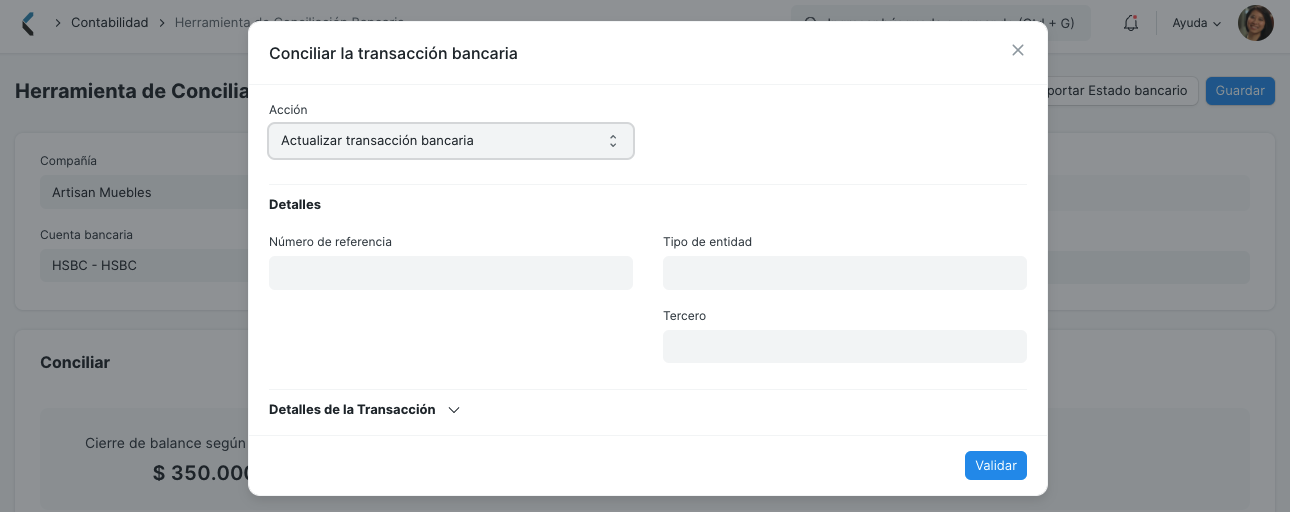Click the Tercero field
This screenshot has height=512, width=1290.
[845, 347]
